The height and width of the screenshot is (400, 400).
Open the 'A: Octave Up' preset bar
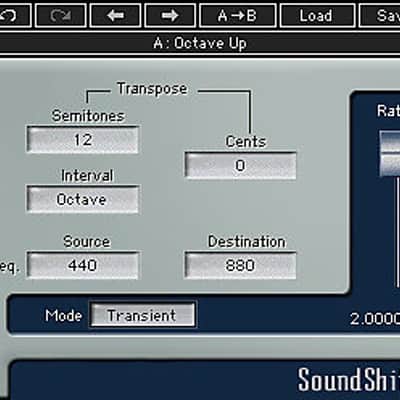pyautogui.click(x=200, y=43)
